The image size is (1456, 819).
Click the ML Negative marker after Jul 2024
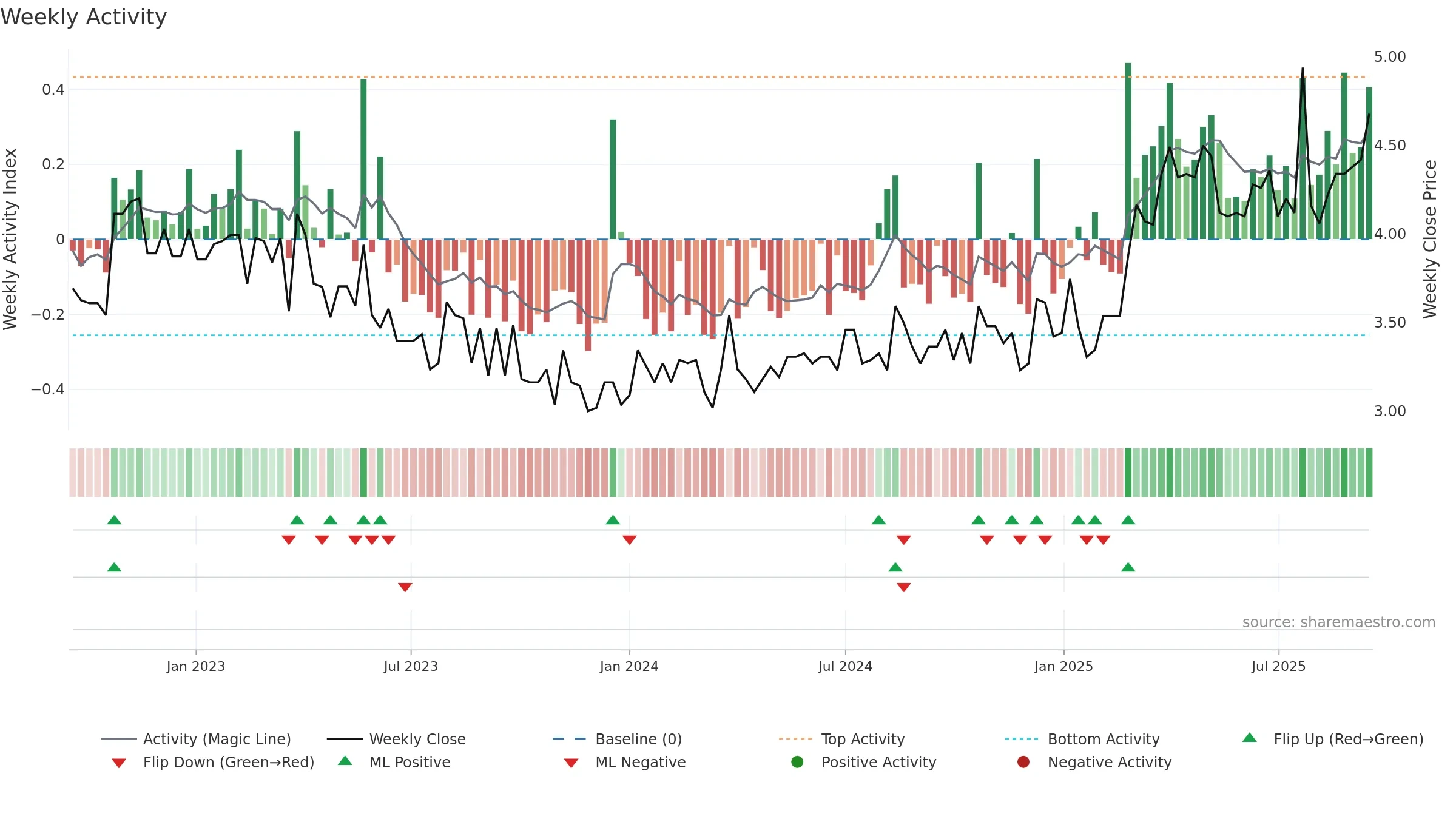point(903,587)
